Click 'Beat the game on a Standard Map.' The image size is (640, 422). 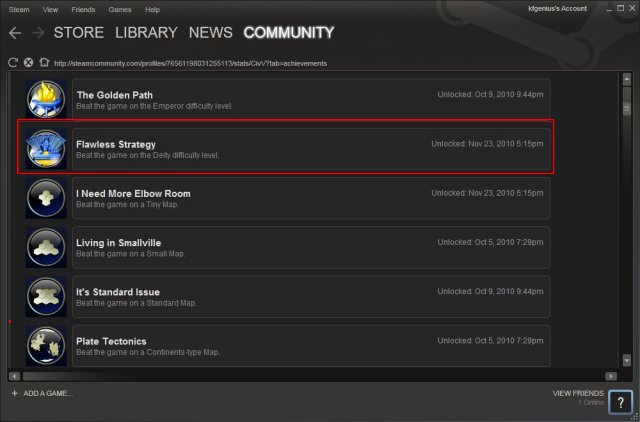tap(136, 303)
